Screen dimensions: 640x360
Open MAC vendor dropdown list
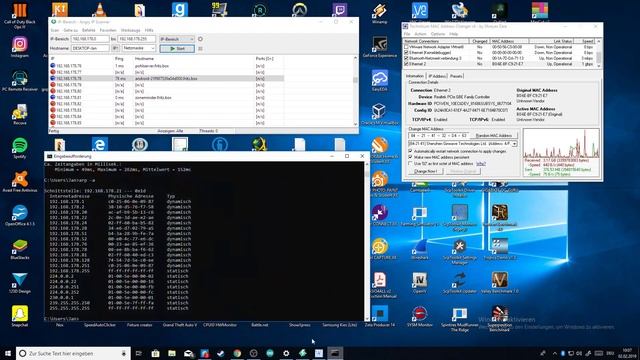tap(514, 144)
